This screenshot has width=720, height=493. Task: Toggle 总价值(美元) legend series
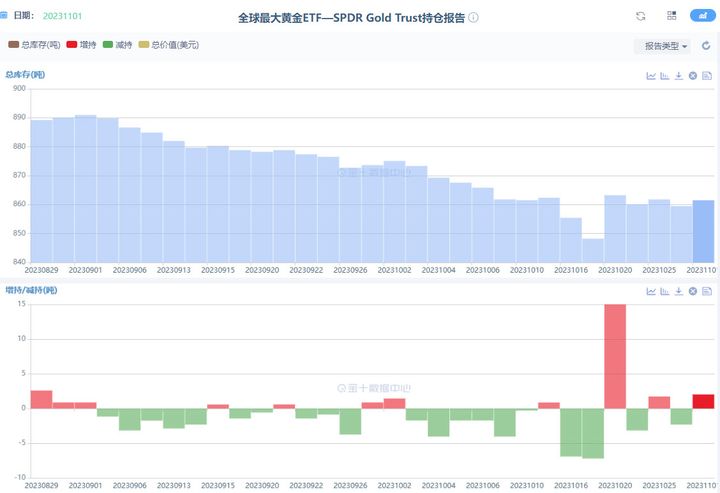[170, 45]
